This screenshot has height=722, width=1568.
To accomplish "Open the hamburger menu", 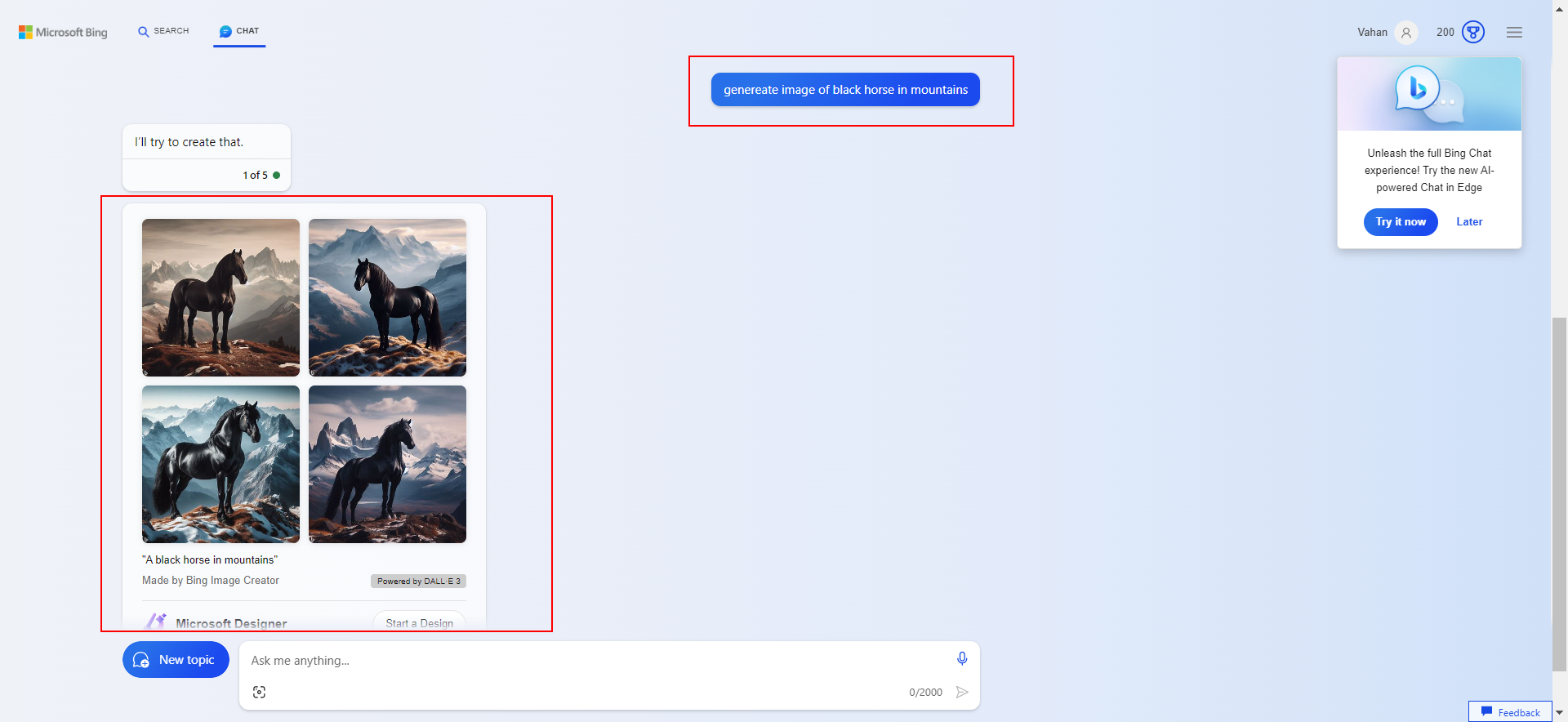I will 1514,33.
